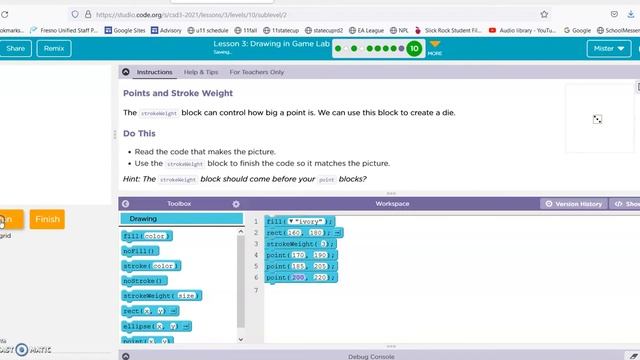Select current level 10 progress bubble
This screenshot has height=360, width=640.
(x=414, y=49)
